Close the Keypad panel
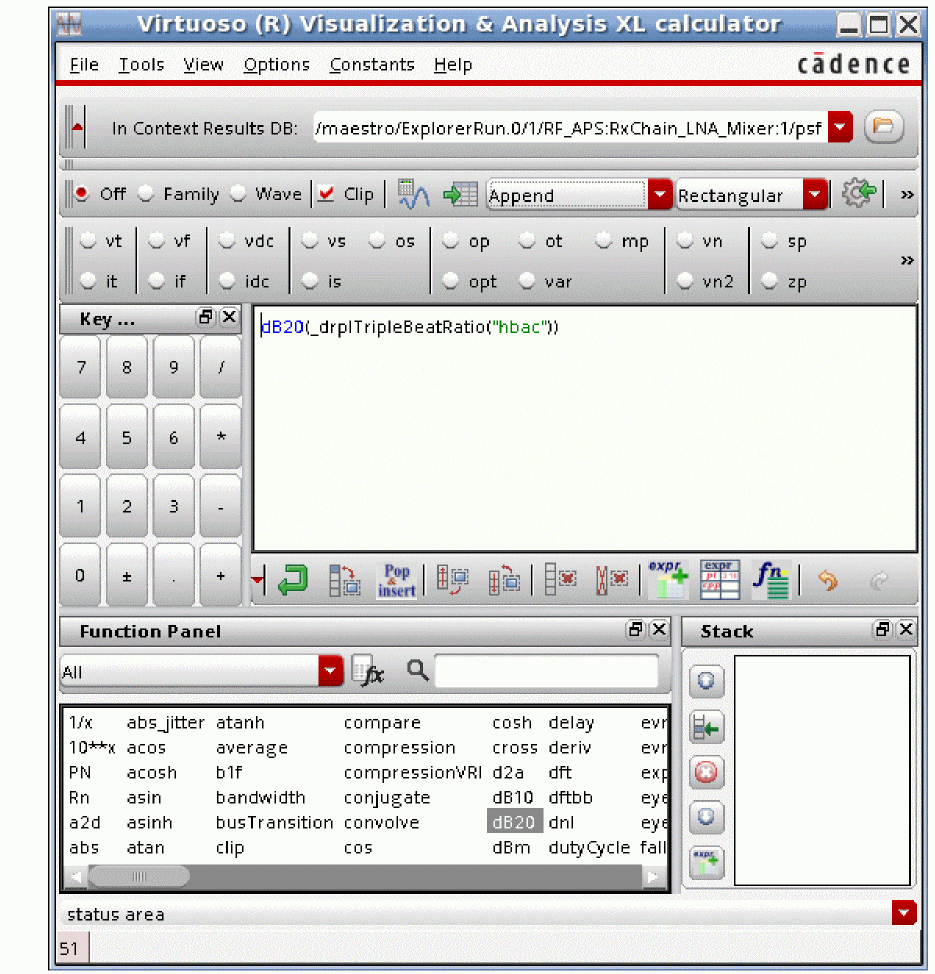The width and height of the screenshot is (935, 974). point(229,317)
